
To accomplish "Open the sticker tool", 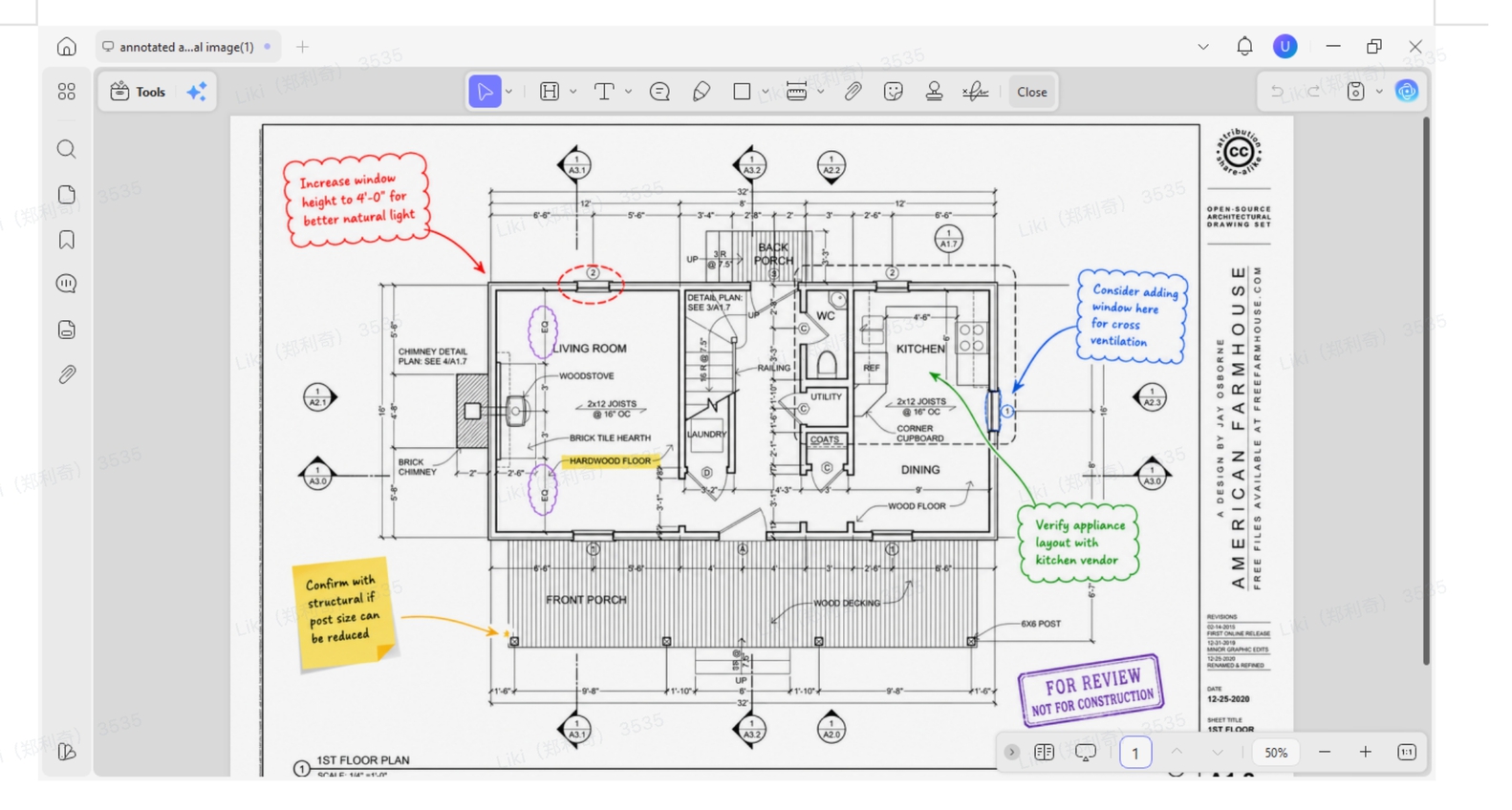I will pyautogui.click(x=894, y=92).
